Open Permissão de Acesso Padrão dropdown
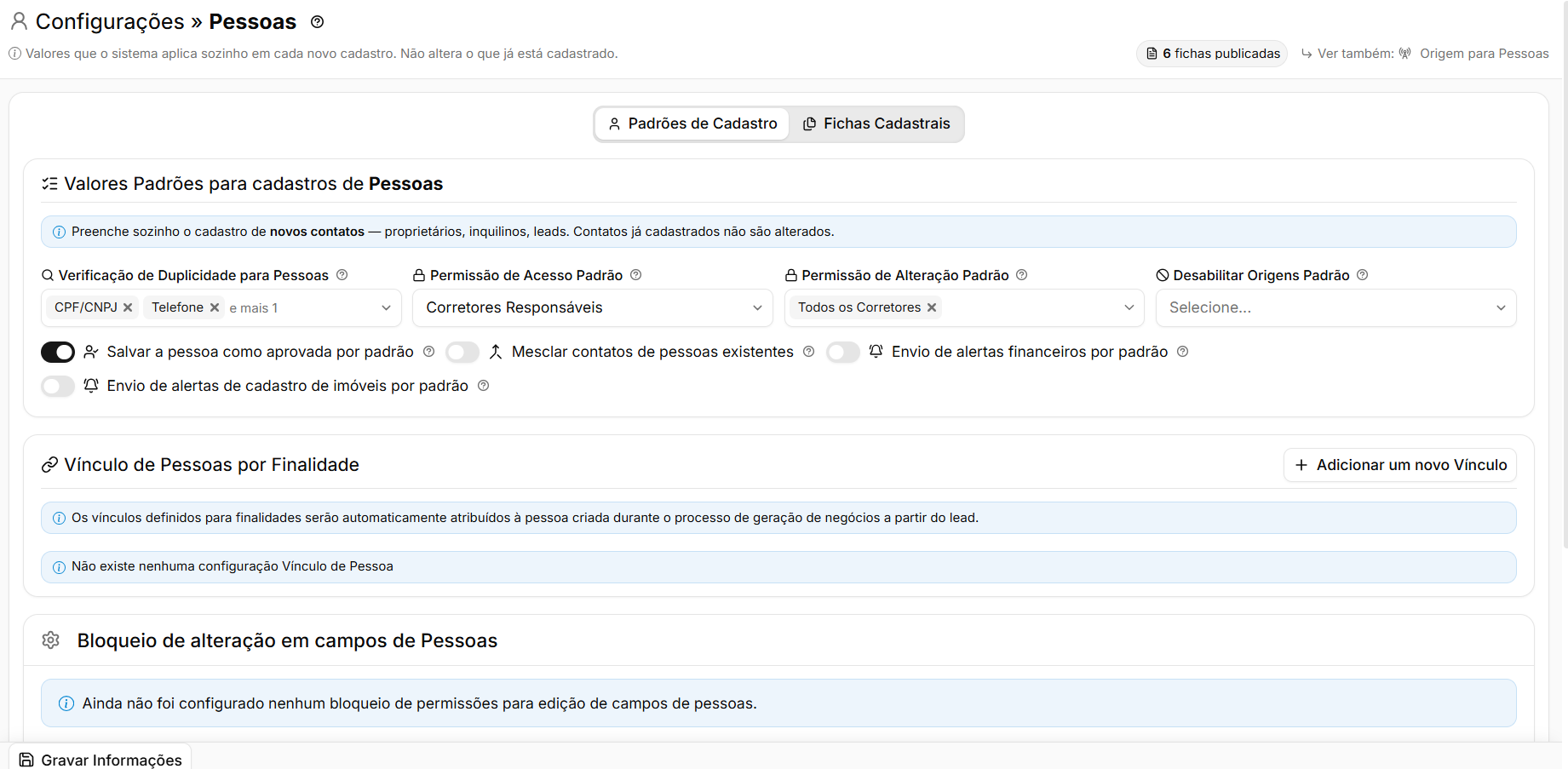This screenshot has height=769, width=1568. click(593, 307)
